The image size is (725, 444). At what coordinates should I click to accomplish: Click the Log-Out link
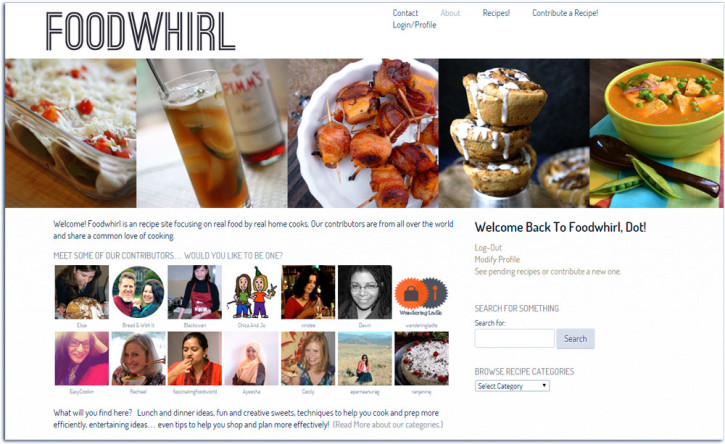[488, 247]
